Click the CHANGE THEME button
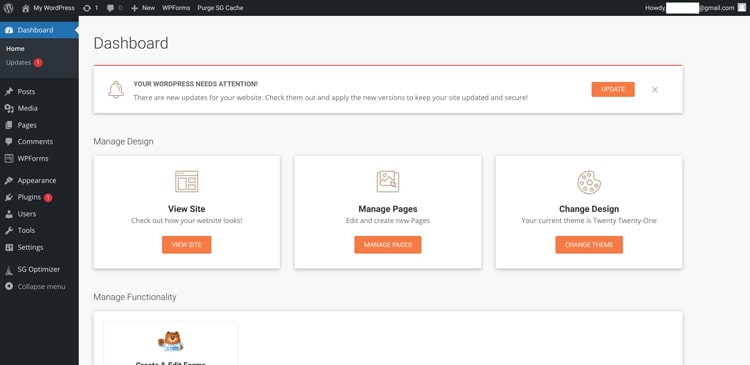750x365 pixels. click(x=589, y=244)
